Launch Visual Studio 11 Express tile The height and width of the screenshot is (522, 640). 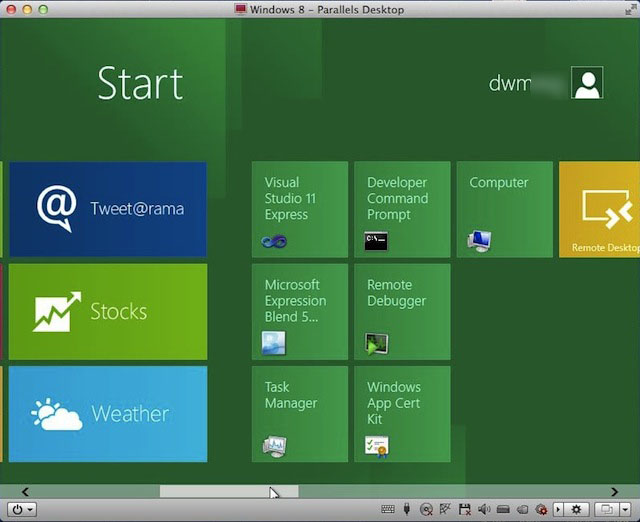click(x=300, y=209)
